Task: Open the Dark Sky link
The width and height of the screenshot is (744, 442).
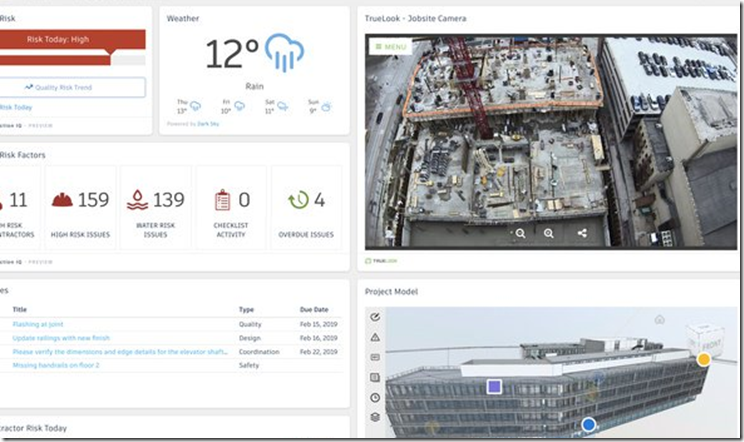Action: point(208,124)
